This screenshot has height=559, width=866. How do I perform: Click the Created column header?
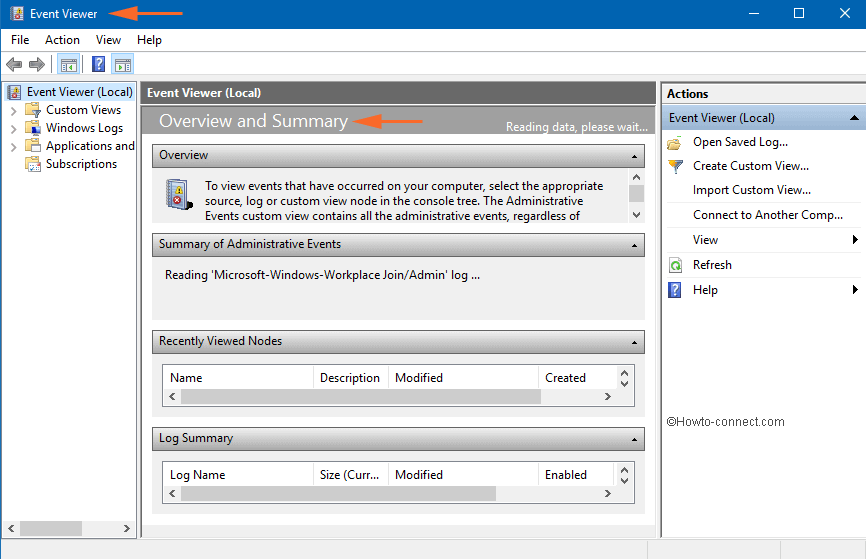pos(577,378)
